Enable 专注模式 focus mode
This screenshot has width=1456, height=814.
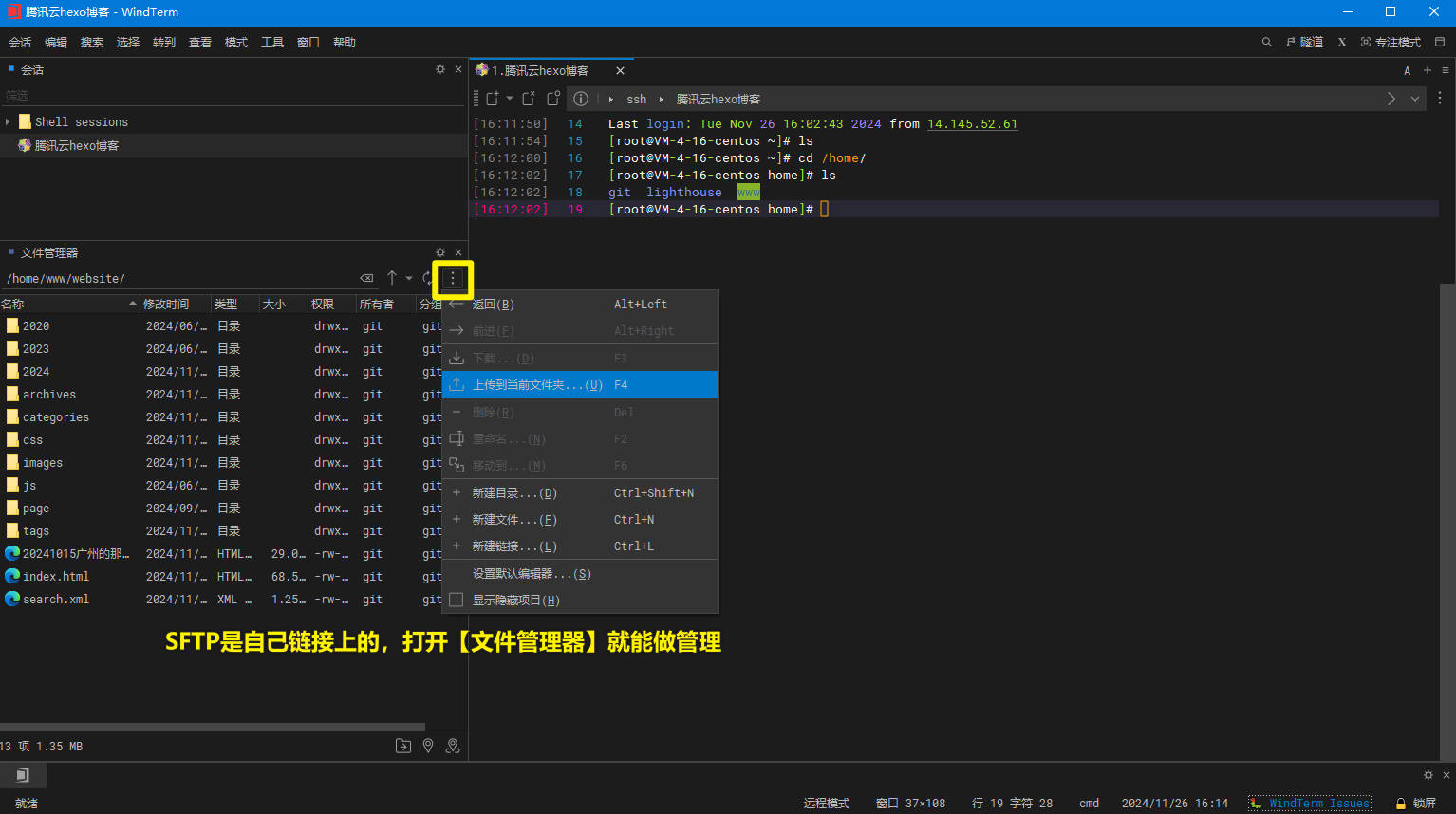click(1391, 42)
